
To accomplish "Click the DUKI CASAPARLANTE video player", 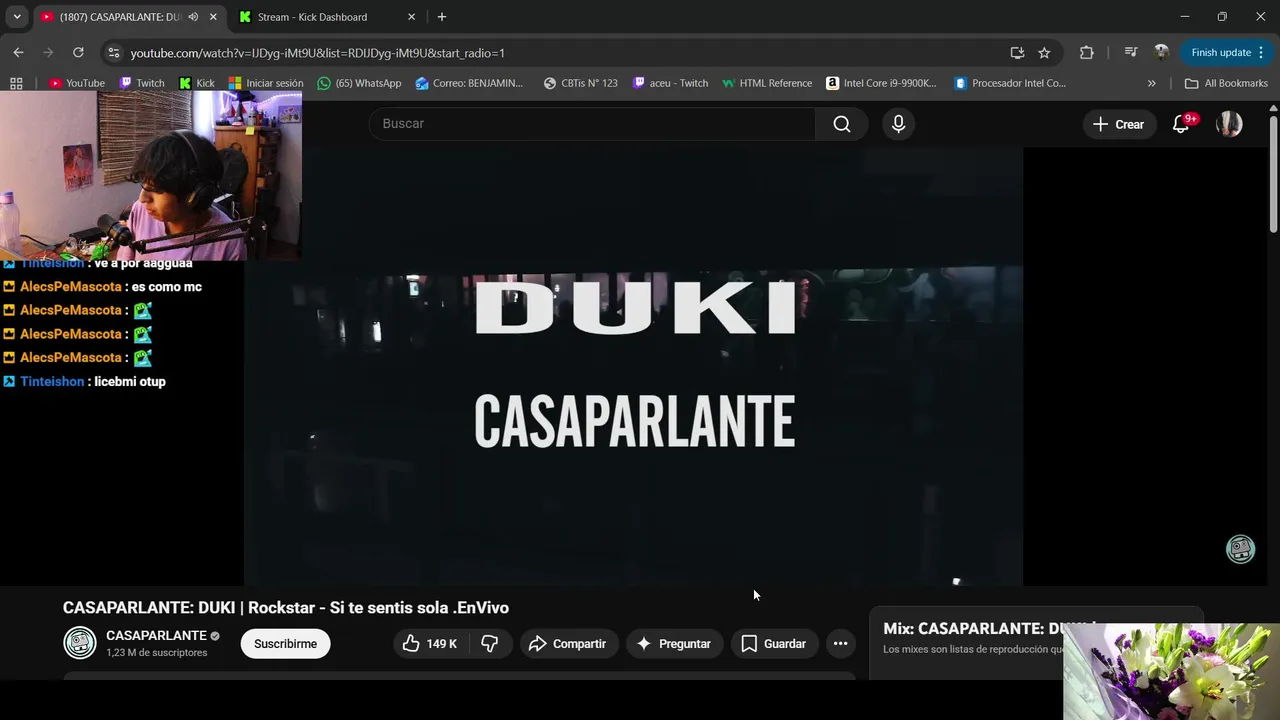I will point(634,366).
